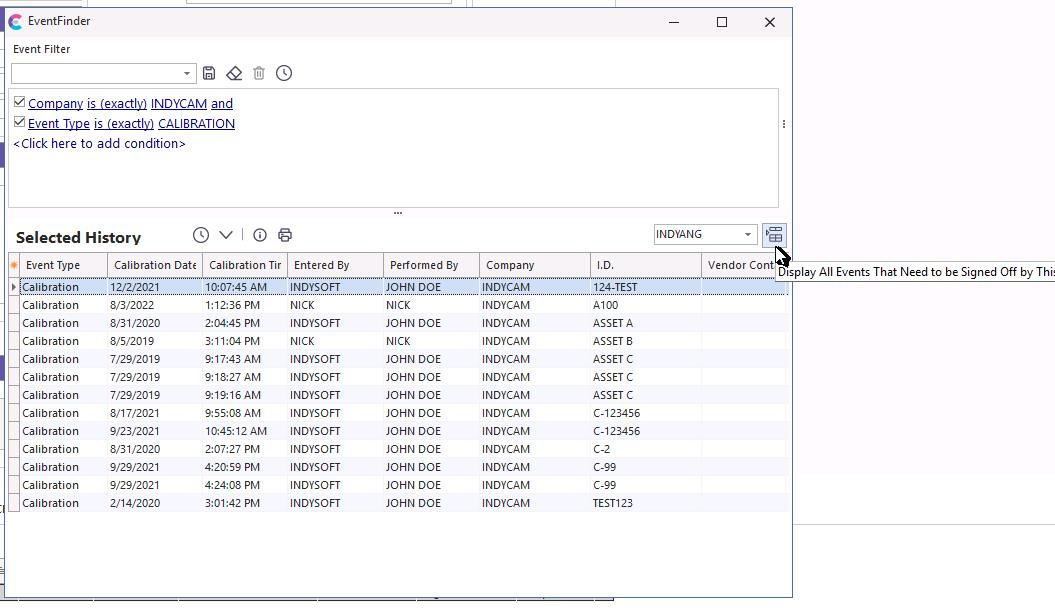Print the selected history list
This screenshot has height=609, width=1055.
(x=285, y=235)
